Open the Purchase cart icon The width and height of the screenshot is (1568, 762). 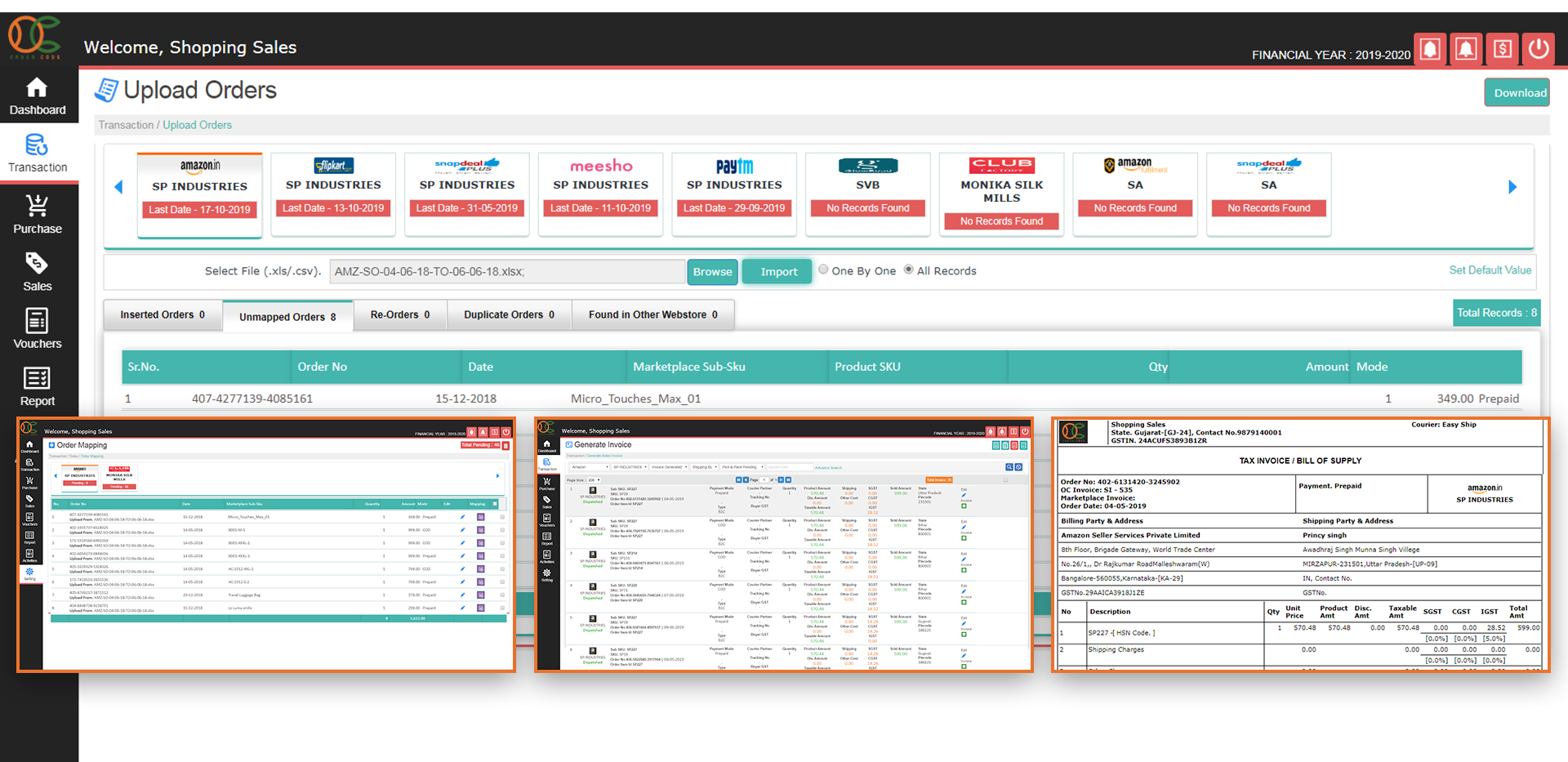pos(38,205)
